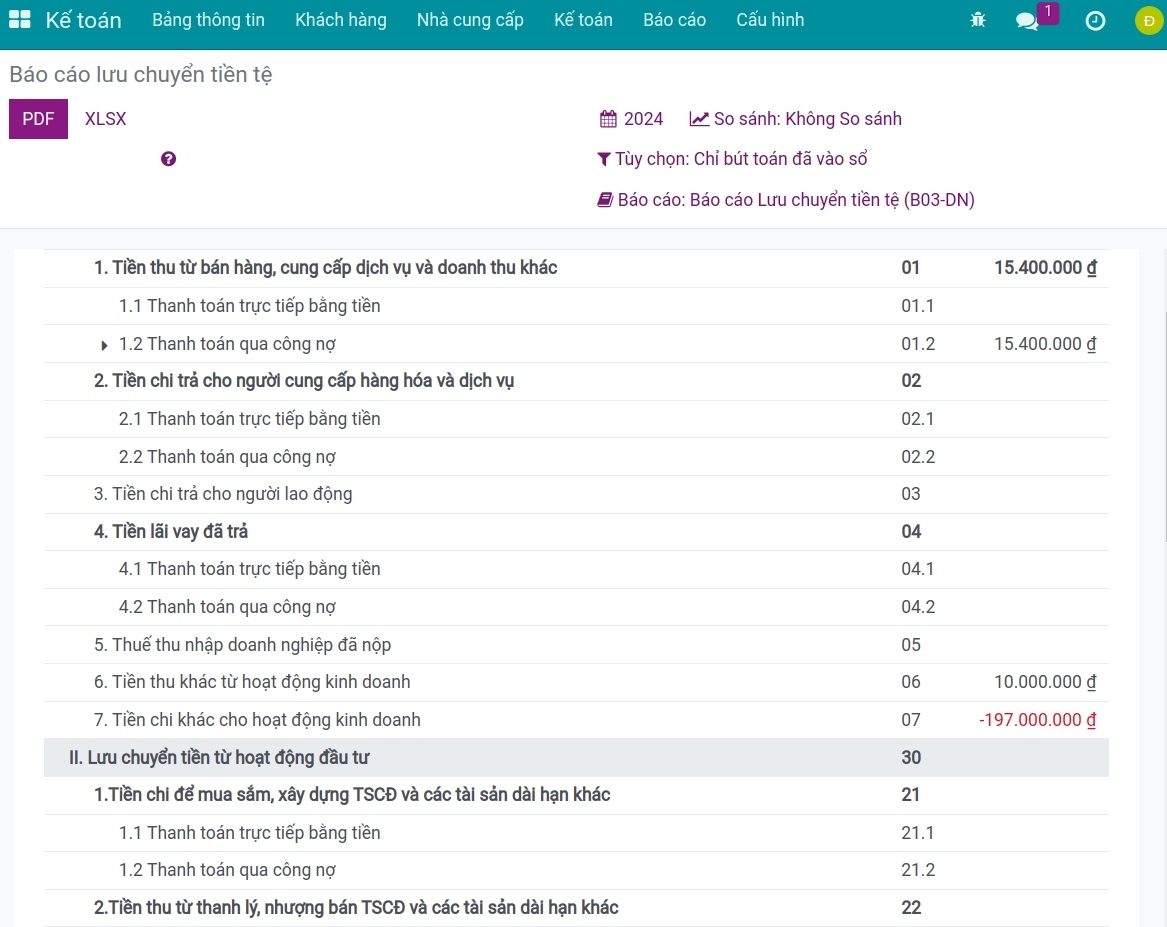Click the 15.400.000 ₫ amount on line 01
Viewport: 1167px width, 927px height.
click(1045, 268)
